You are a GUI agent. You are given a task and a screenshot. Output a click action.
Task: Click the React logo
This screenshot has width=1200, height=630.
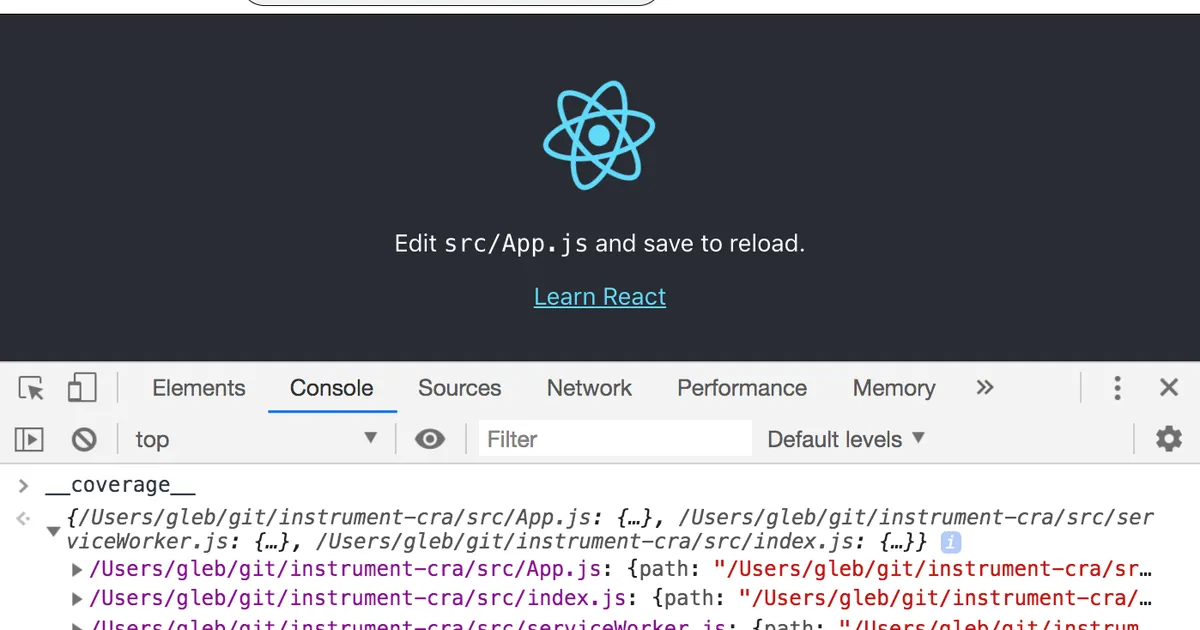pos(599,135)
